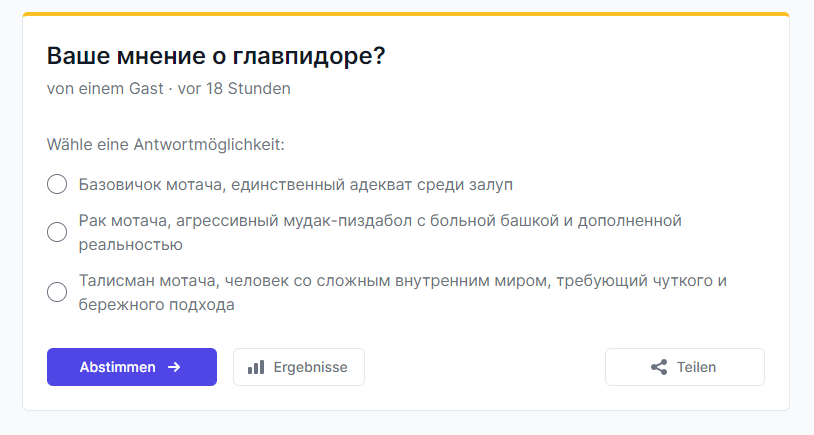This screenshot has width=814, height=435.
Task: View poll results via Ergebnisse
Action: pos(299,367)
